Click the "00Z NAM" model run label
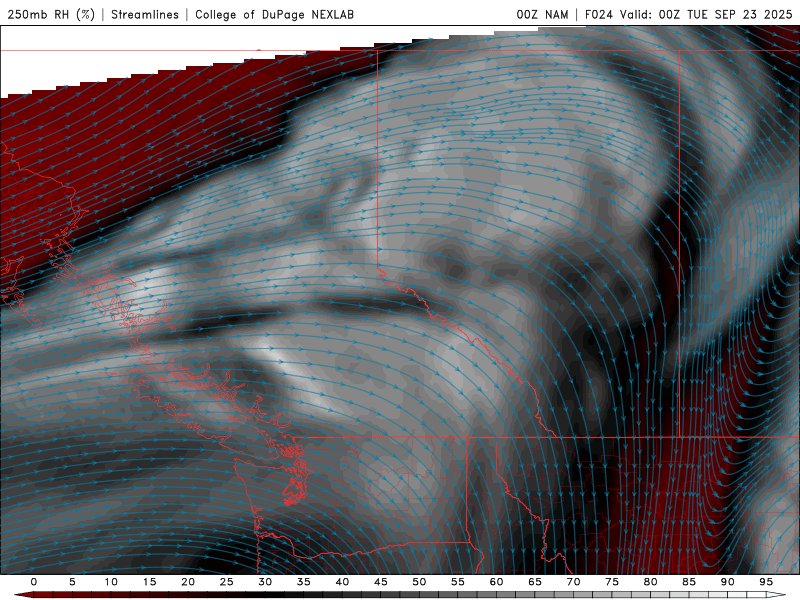Screen dimensions: 800x600 click(x=542, y=14)
